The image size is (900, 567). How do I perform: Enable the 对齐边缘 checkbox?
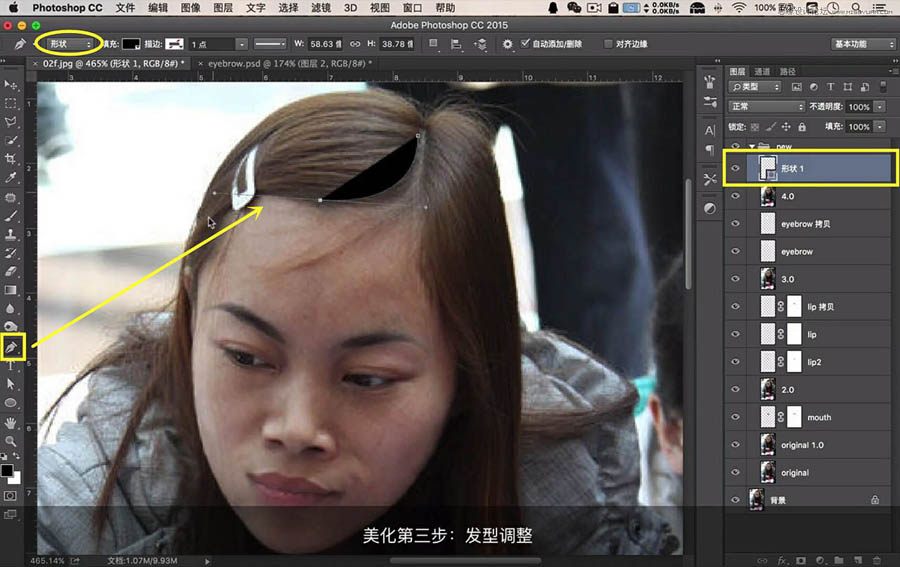click(x=608, y=44)
